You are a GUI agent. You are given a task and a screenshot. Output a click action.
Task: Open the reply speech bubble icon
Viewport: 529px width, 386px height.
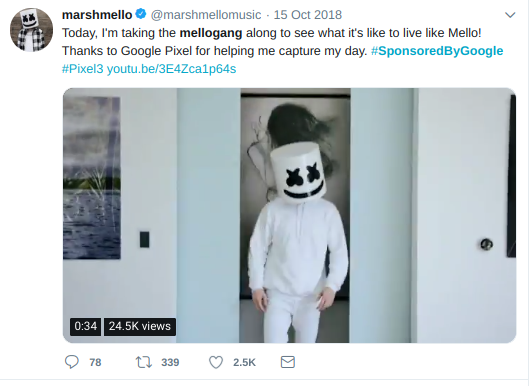[72, 362]
